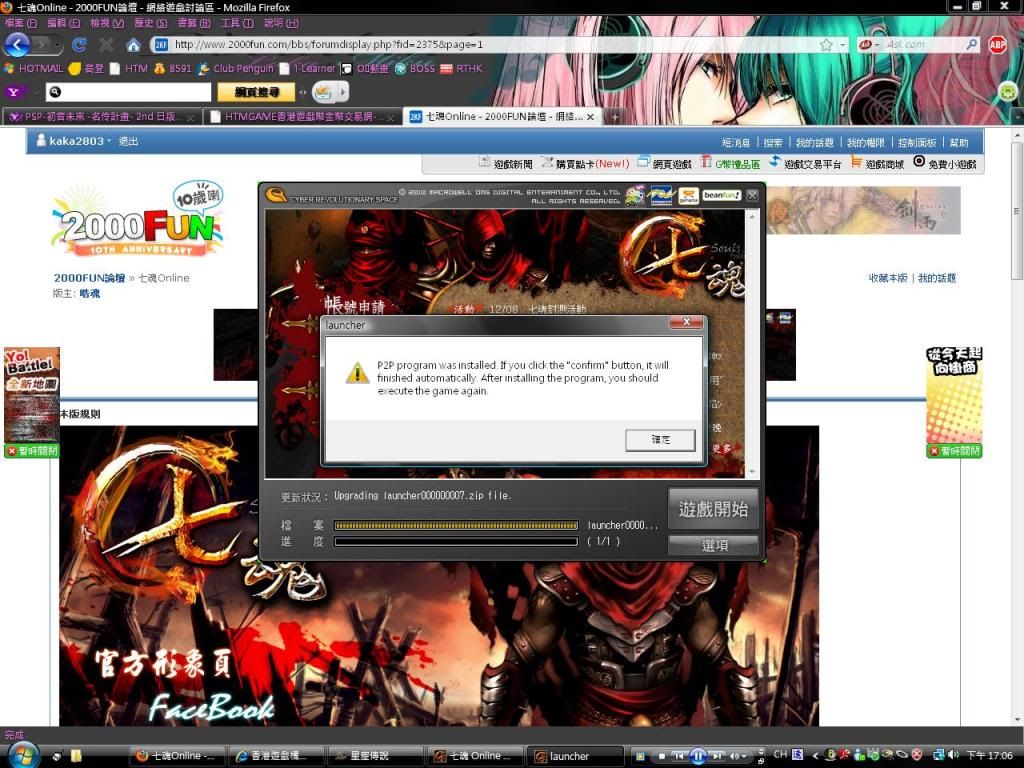The image size is (1024, 768).
Task: Expand the Ask.com search engine dropdown
Action: pyautogui.click(x=868, y=45)
